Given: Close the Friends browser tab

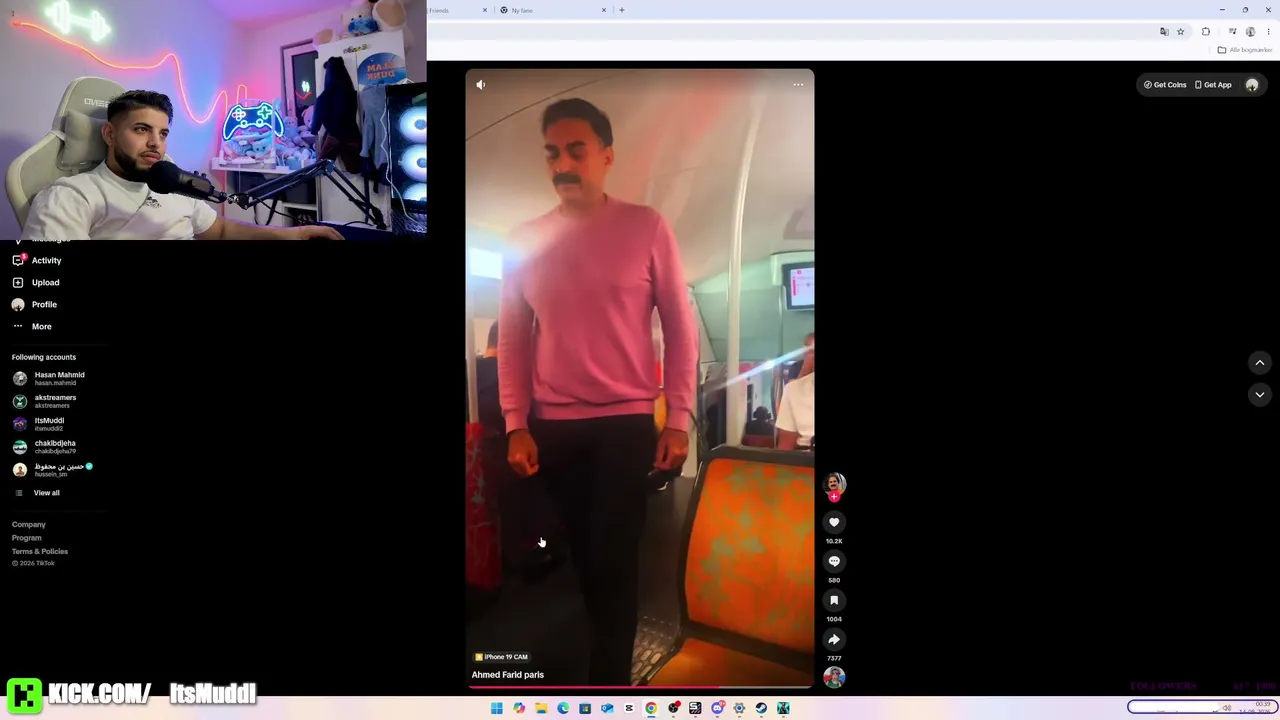Looking at the screenshot, I should 485,10.
